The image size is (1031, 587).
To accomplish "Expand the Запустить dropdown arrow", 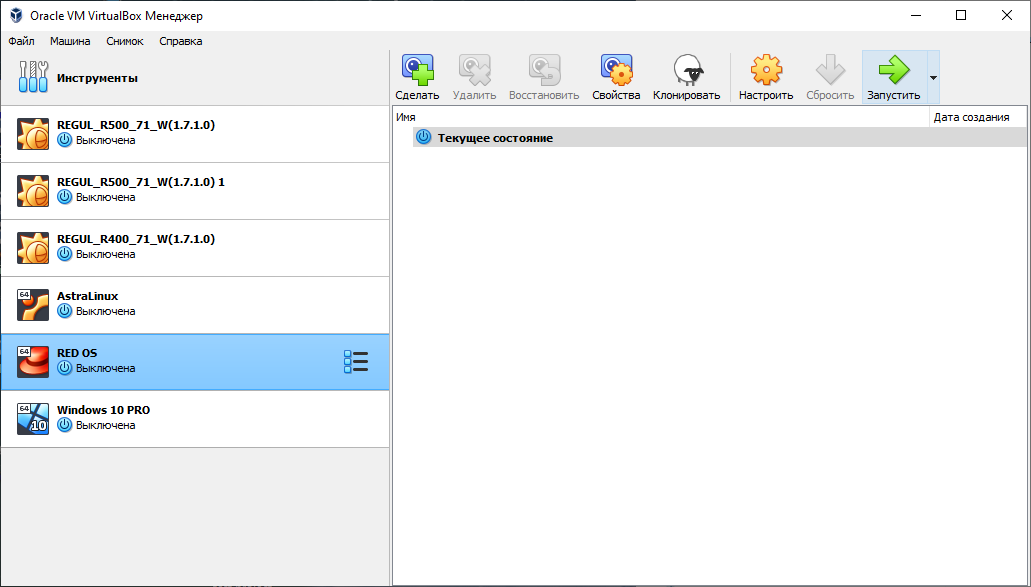I will pyautogui.click(x=933, y=78).
